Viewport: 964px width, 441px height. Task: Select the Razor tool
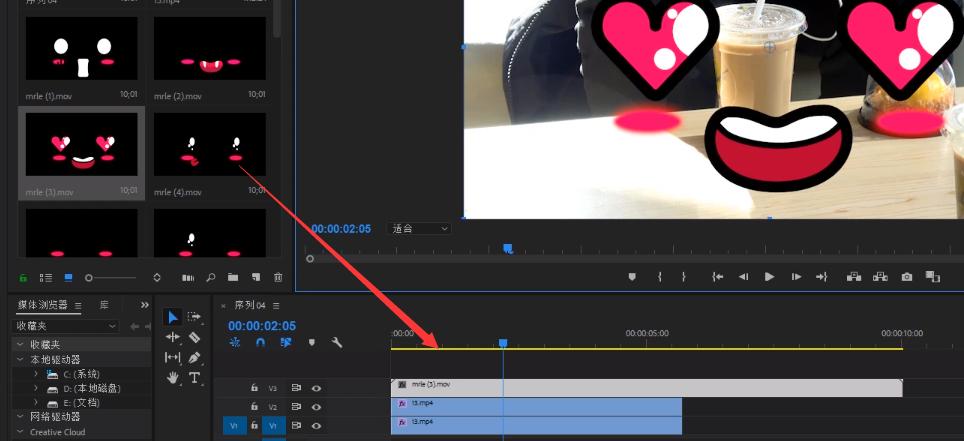(194, 337)
